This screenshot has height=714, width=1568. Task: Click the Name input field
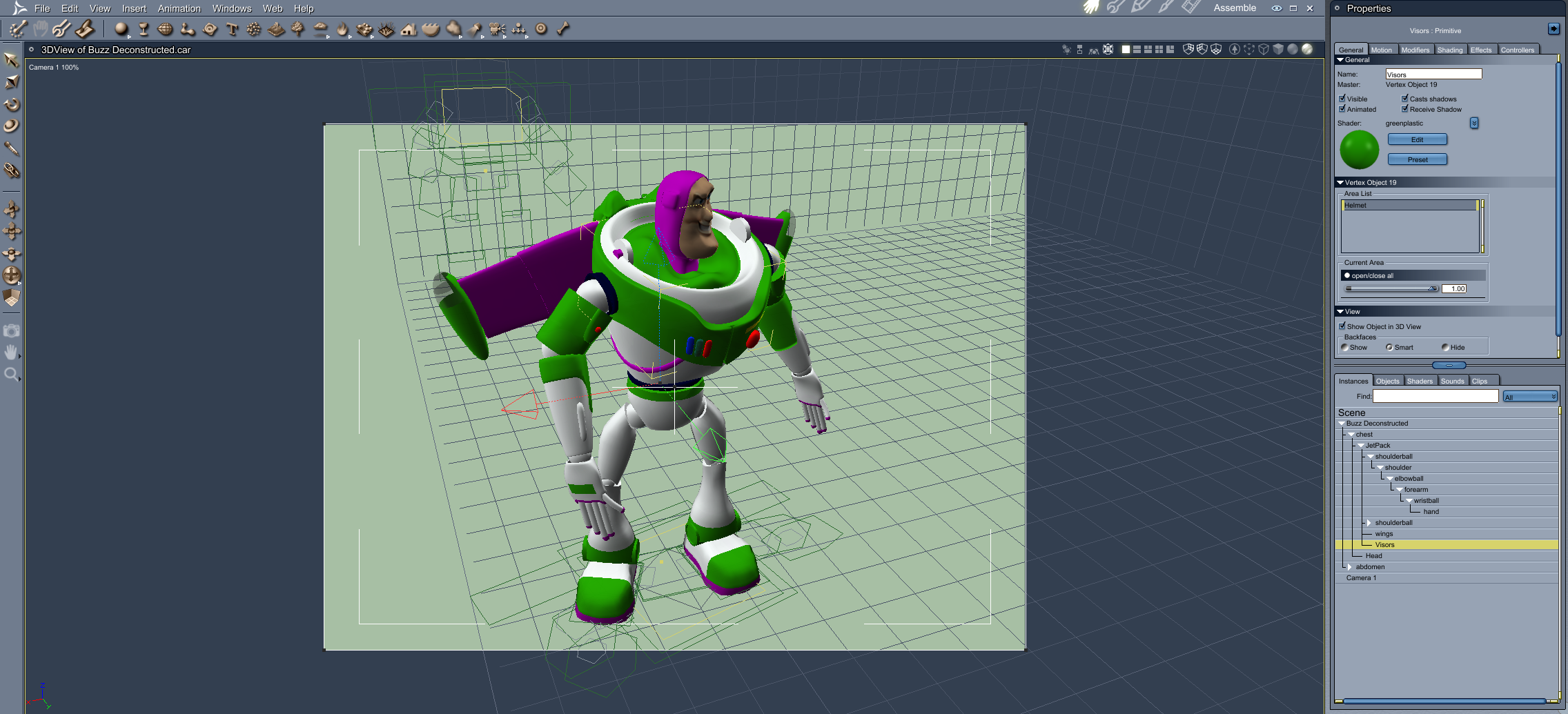[1433, 74]
